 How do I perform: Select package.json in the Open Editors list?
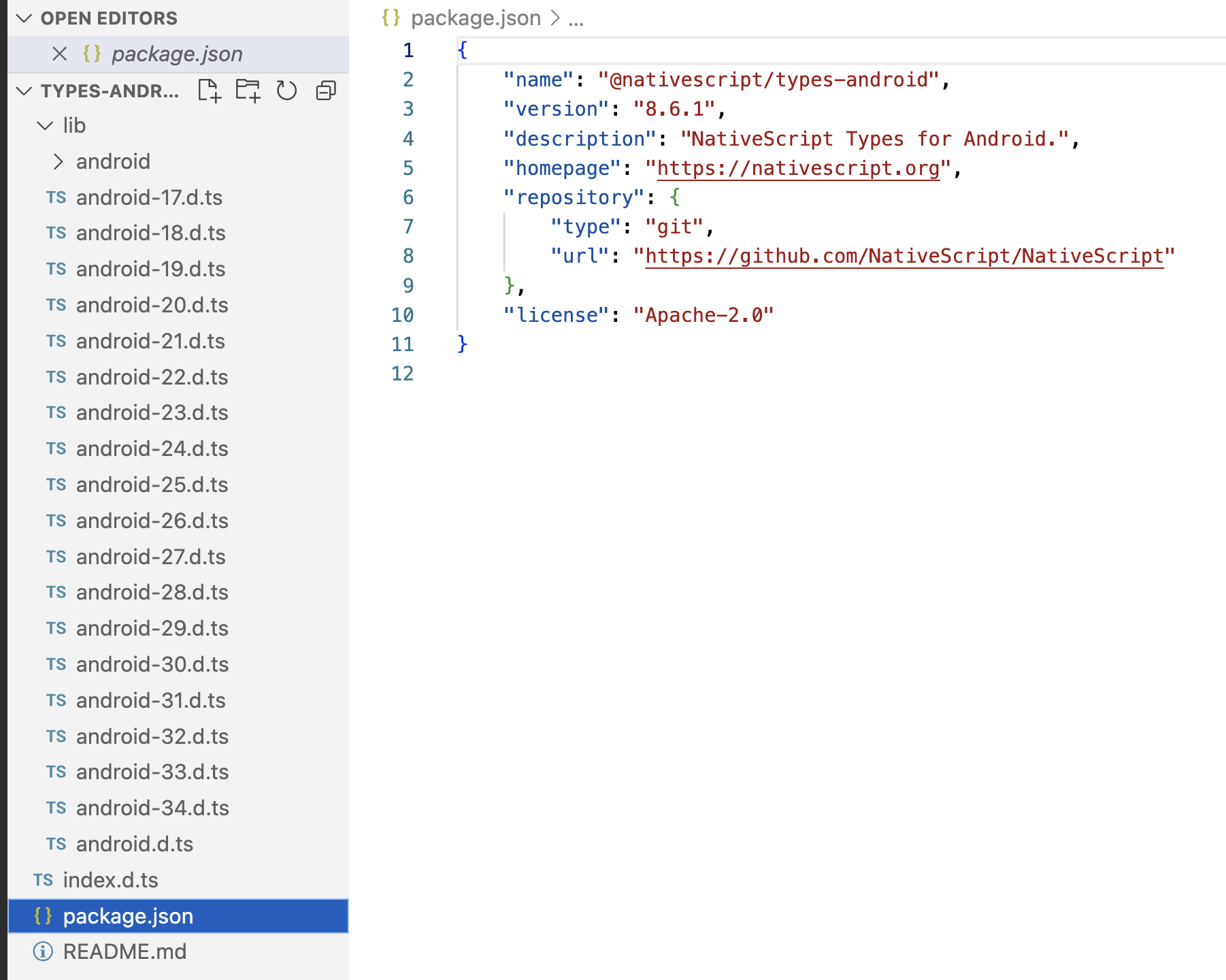pyautogui.click(x=177, y=54)
